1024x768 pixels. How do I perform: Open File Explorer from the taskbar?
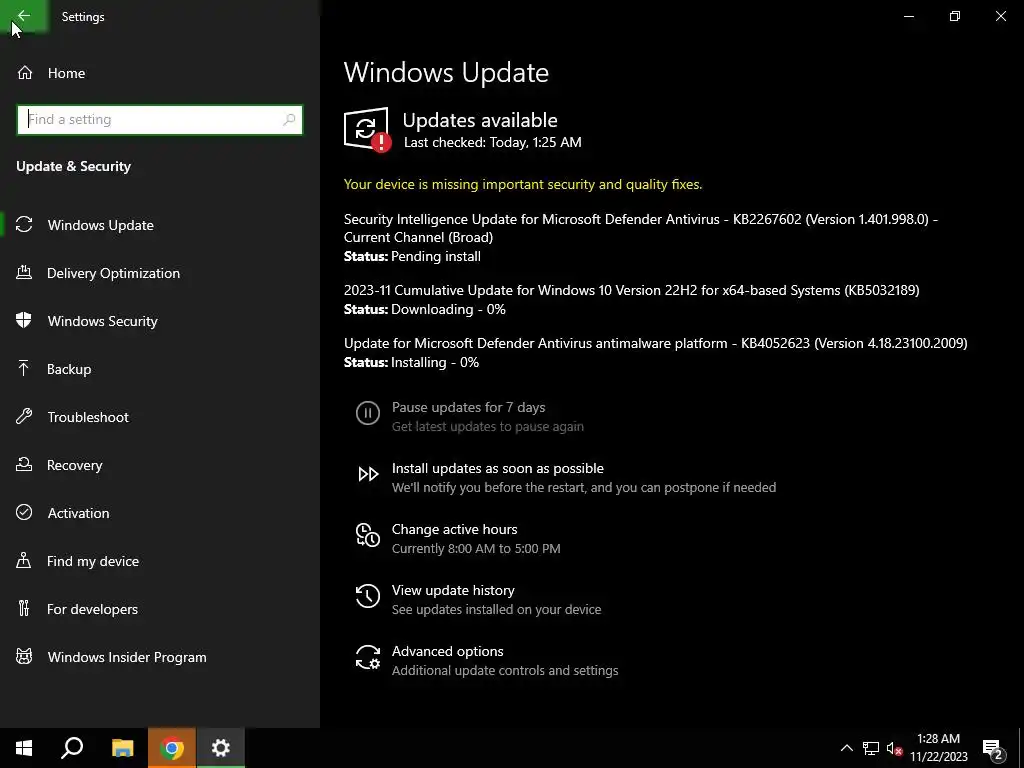pyautogui.click(x=122, y=748)
